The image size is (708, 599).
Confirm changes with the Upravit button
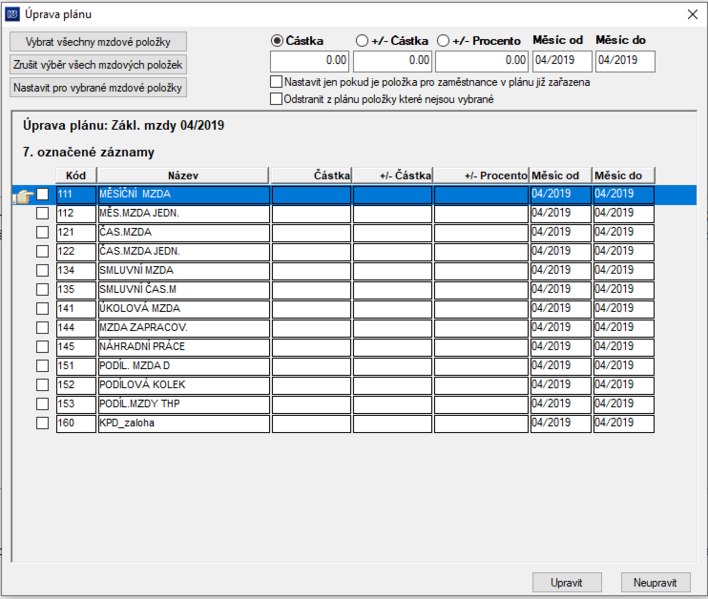click(x=567, y=582)
